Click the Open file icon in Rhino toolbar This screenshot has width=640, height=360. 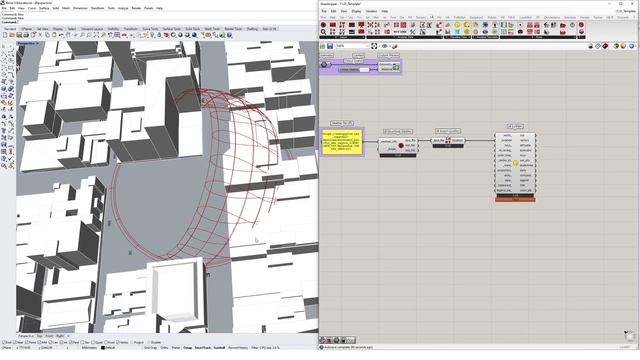point(12,35)
